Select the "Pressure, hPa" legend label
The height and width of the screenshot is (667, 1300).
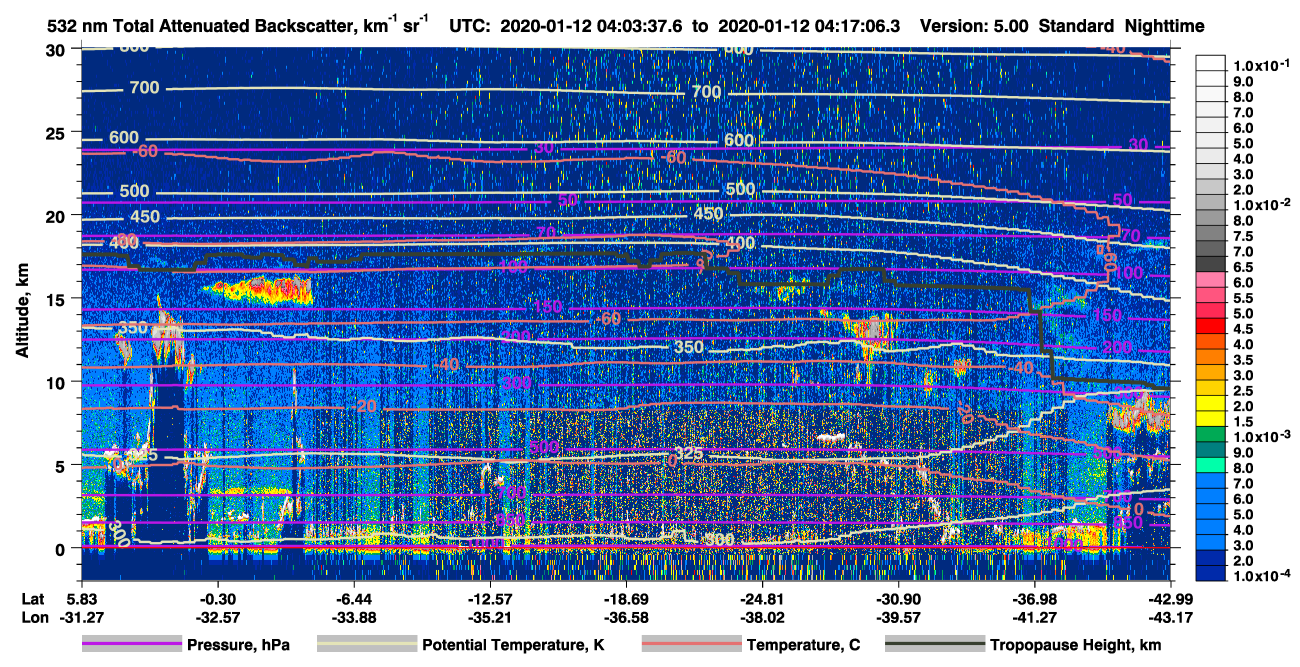(239, 645)
